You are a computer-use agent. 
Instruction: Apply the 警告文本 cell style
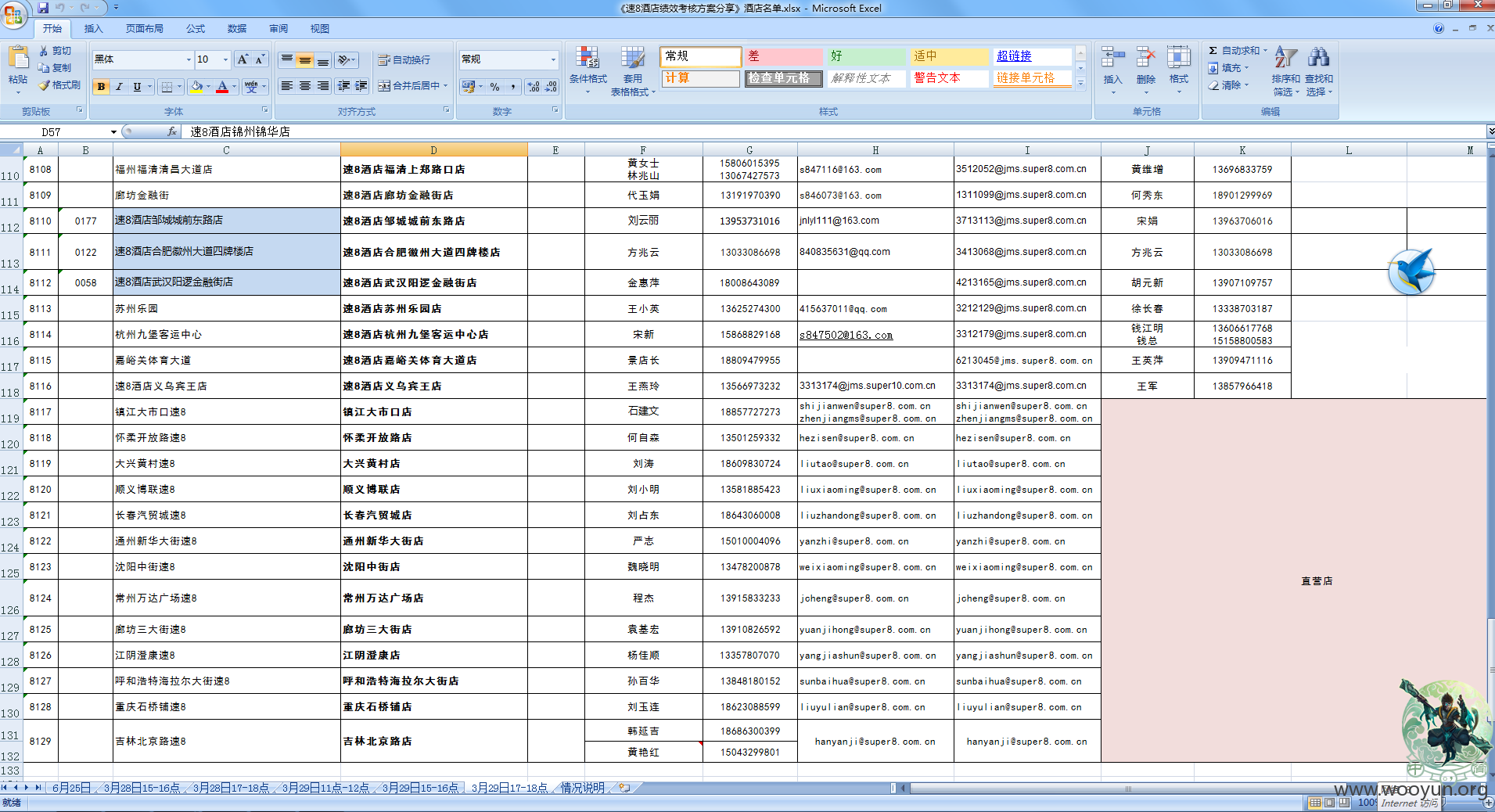pyautogui.click(x=949, y=78)
